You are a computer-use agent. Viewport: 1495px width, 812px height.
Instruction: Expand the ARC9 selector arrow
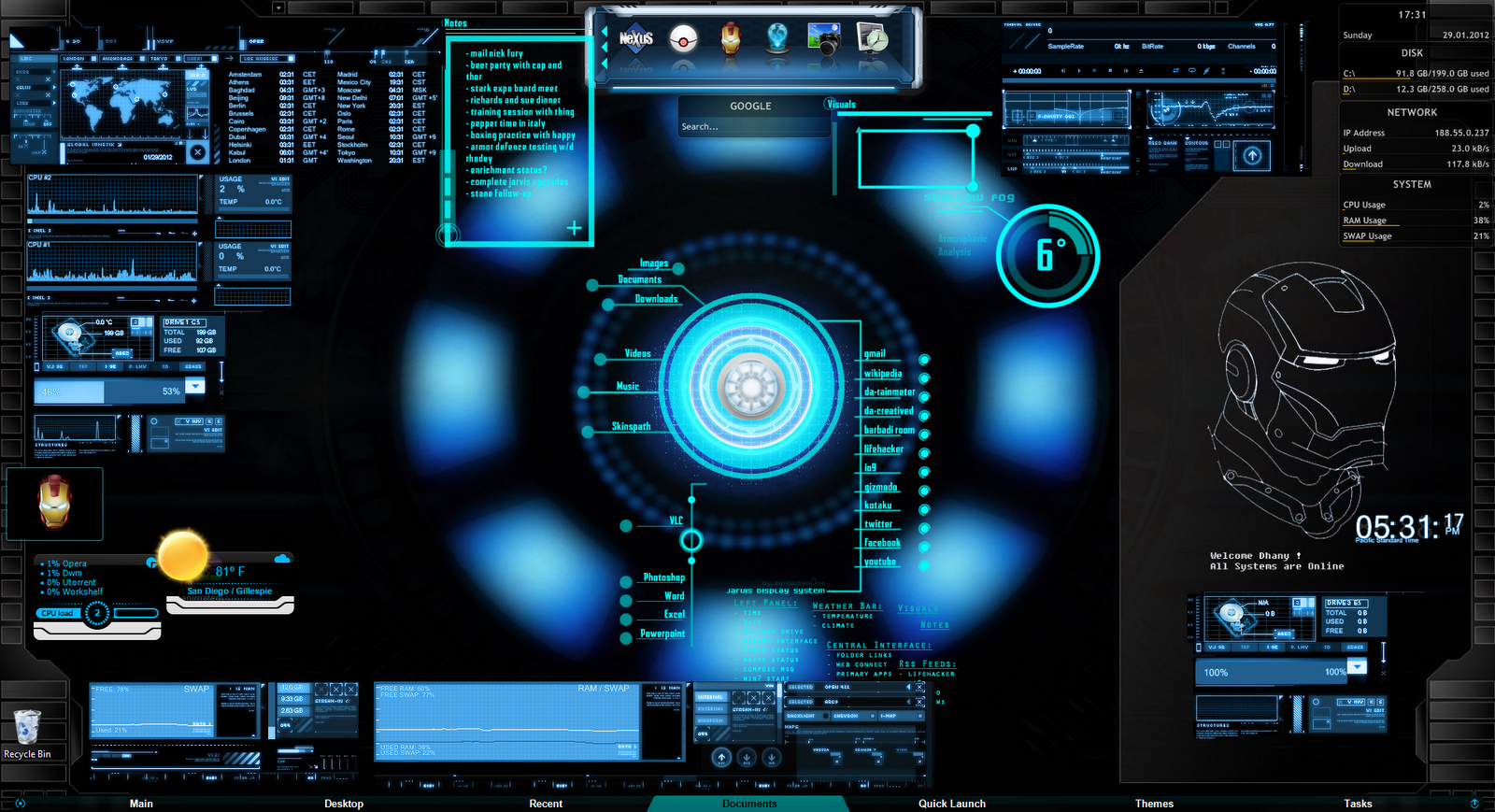908,702
